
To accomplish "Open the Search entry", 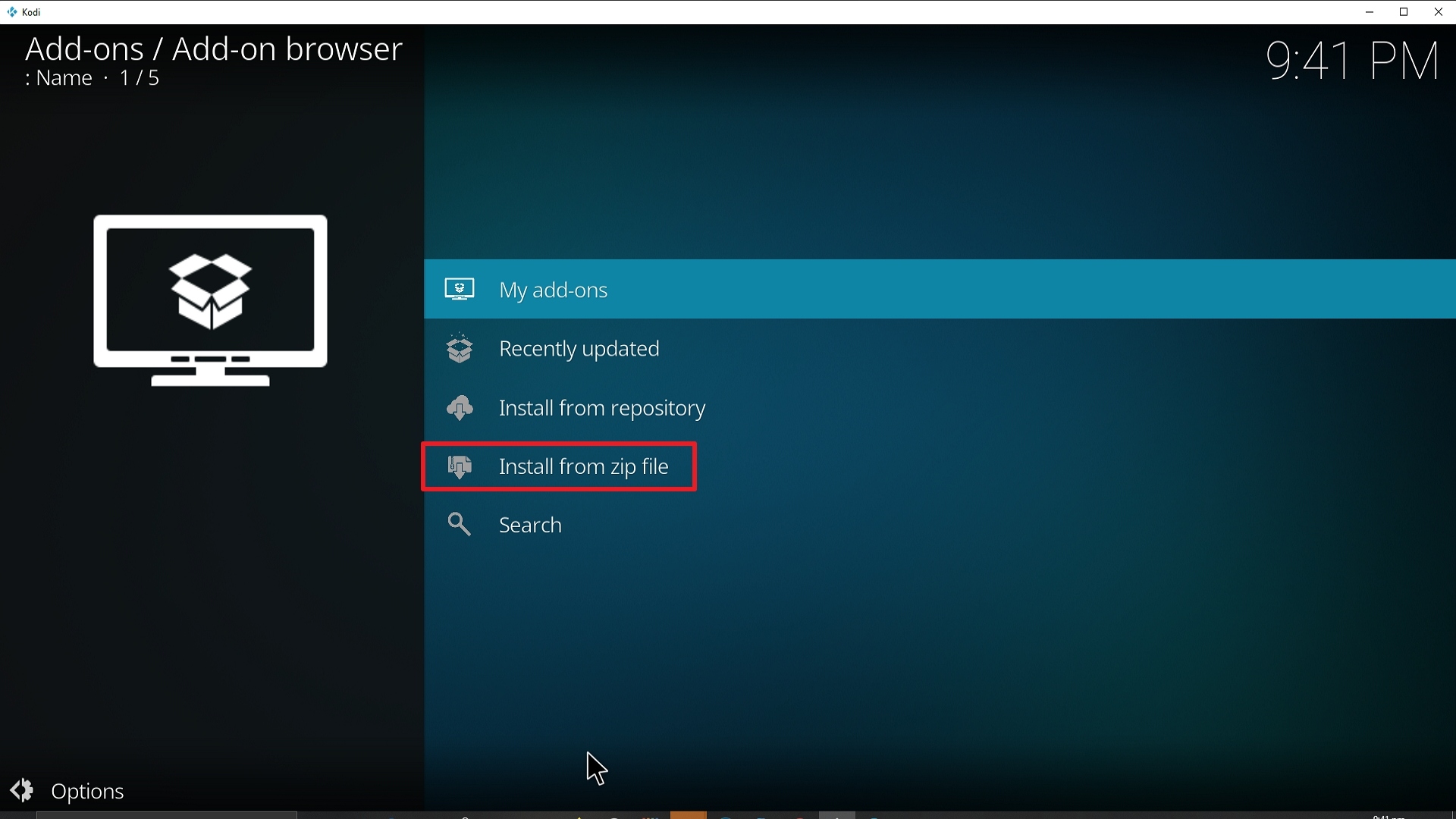I will (940, 525).
